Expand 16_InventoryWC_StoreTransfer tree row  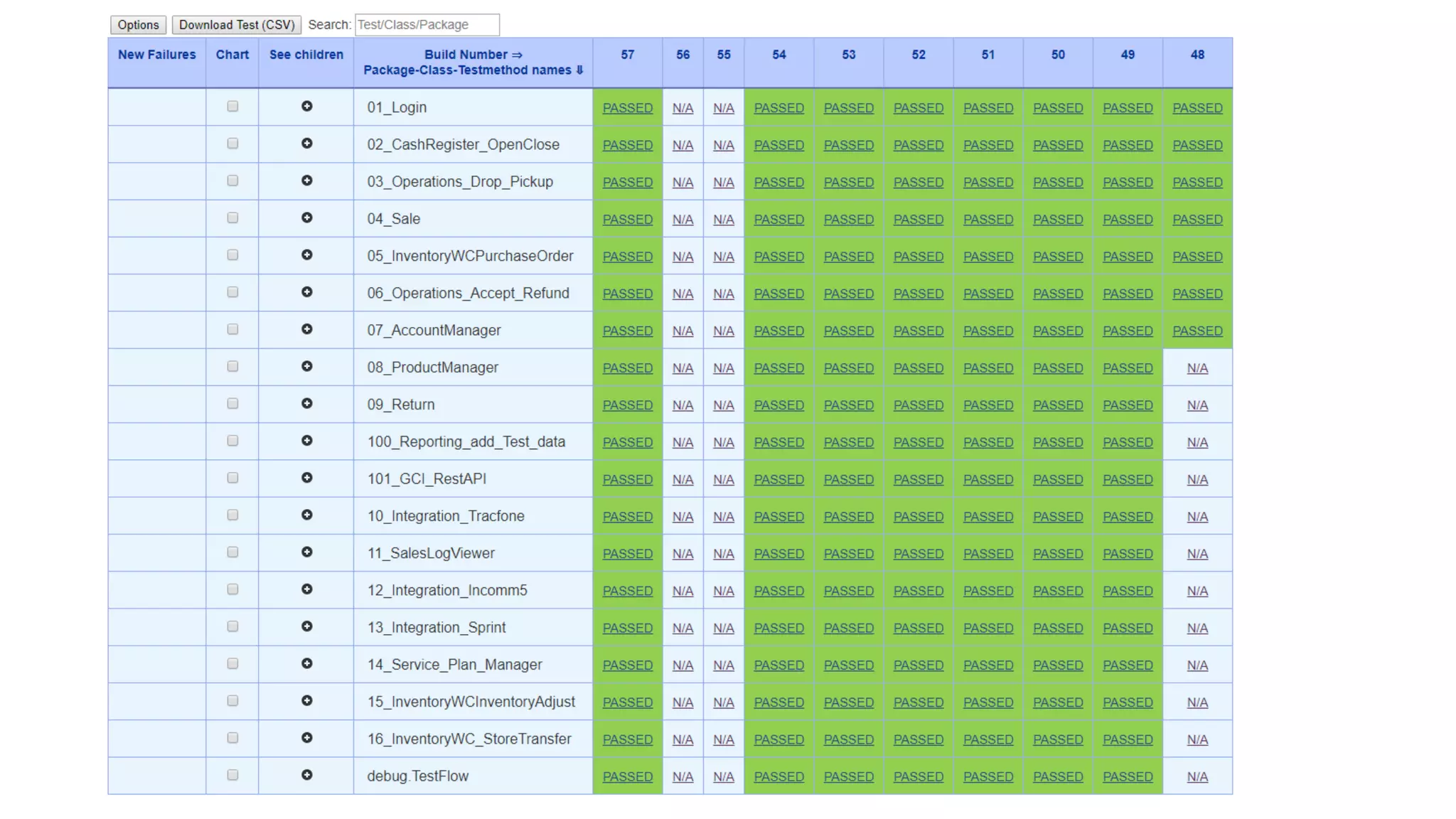[x=306, y=738]
